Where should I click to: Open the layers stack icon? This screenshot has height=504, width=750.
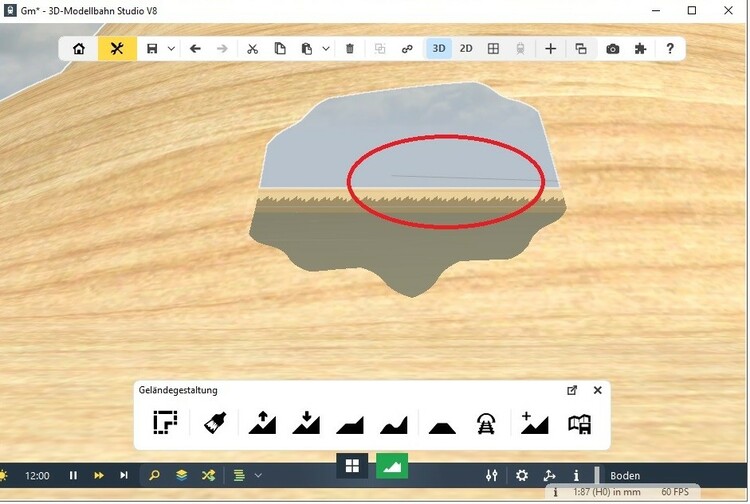pos(182,475)
